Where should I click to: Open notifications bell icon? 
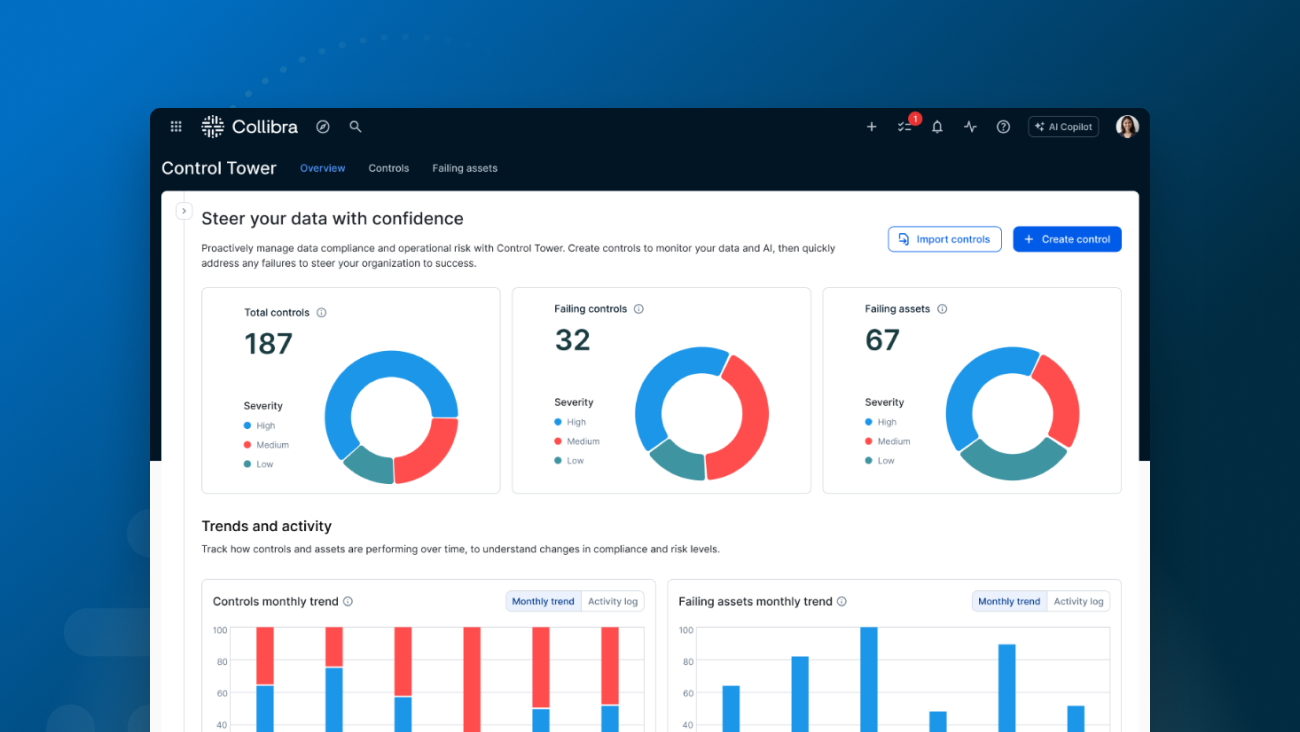937,127
